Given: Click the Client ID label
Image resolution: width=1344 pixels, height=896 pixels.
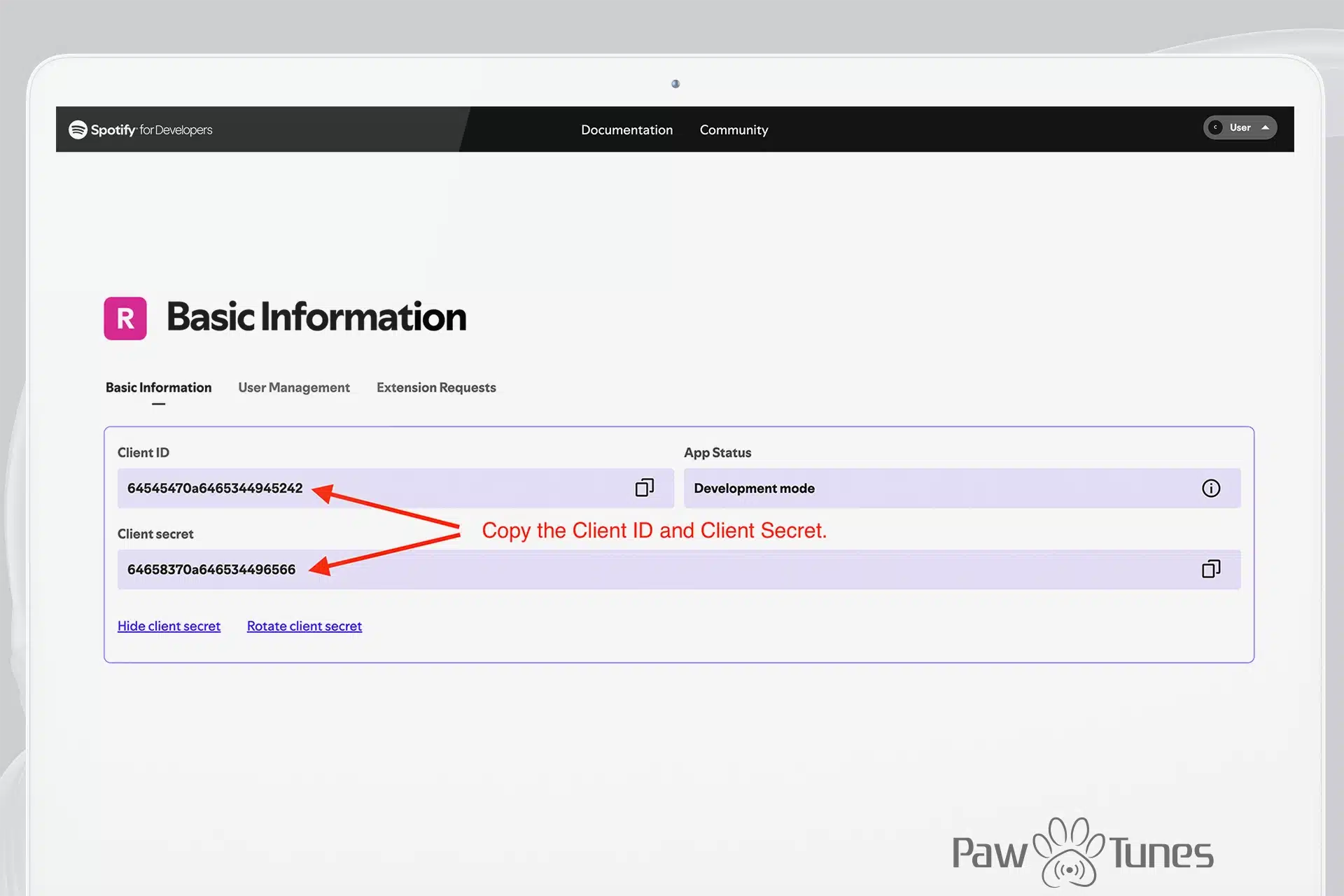Looking at the screenshot, I should tap(143, 452).
